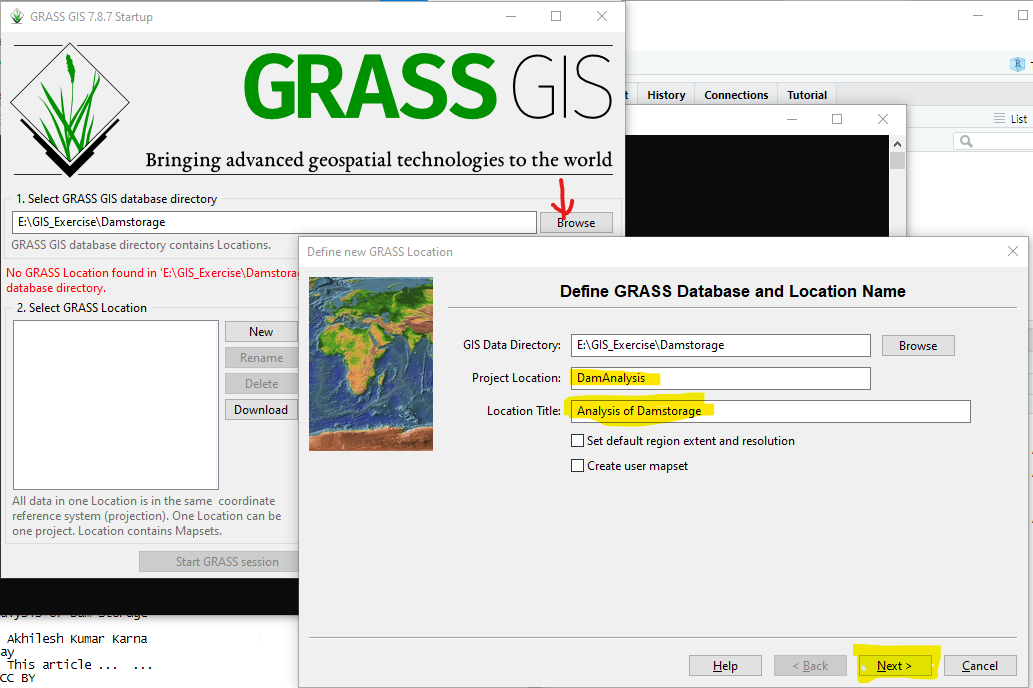
Task: Click the R project cube icon
Action: coord(1018,64)
